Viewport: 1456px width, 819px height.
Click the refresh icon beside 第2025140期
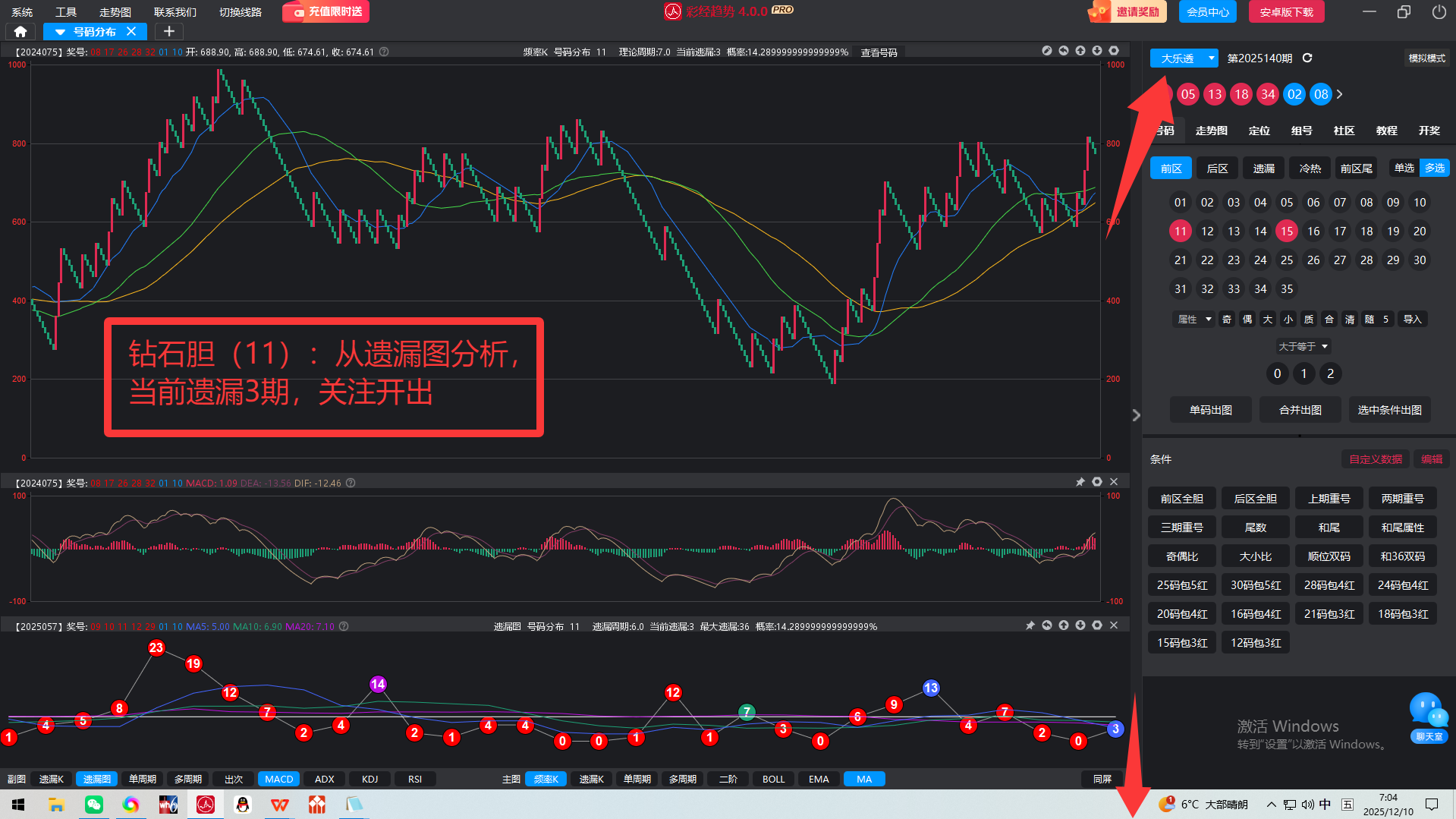pyautogui.click(x=1307, y=58)
